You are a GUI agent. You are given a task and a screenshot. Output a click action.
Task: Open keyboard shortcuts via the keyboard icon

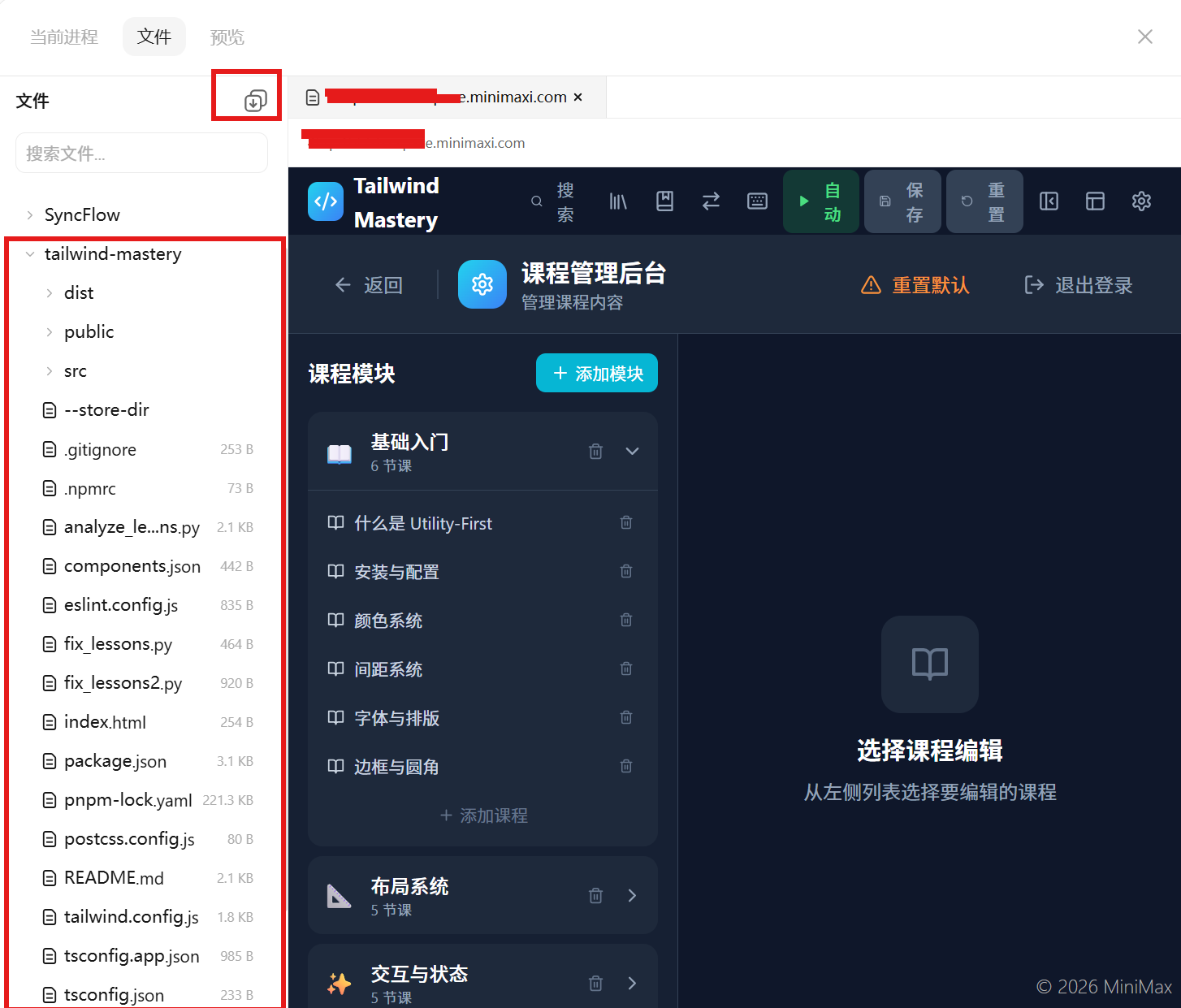pyautogui.click(x=757, y=201)
